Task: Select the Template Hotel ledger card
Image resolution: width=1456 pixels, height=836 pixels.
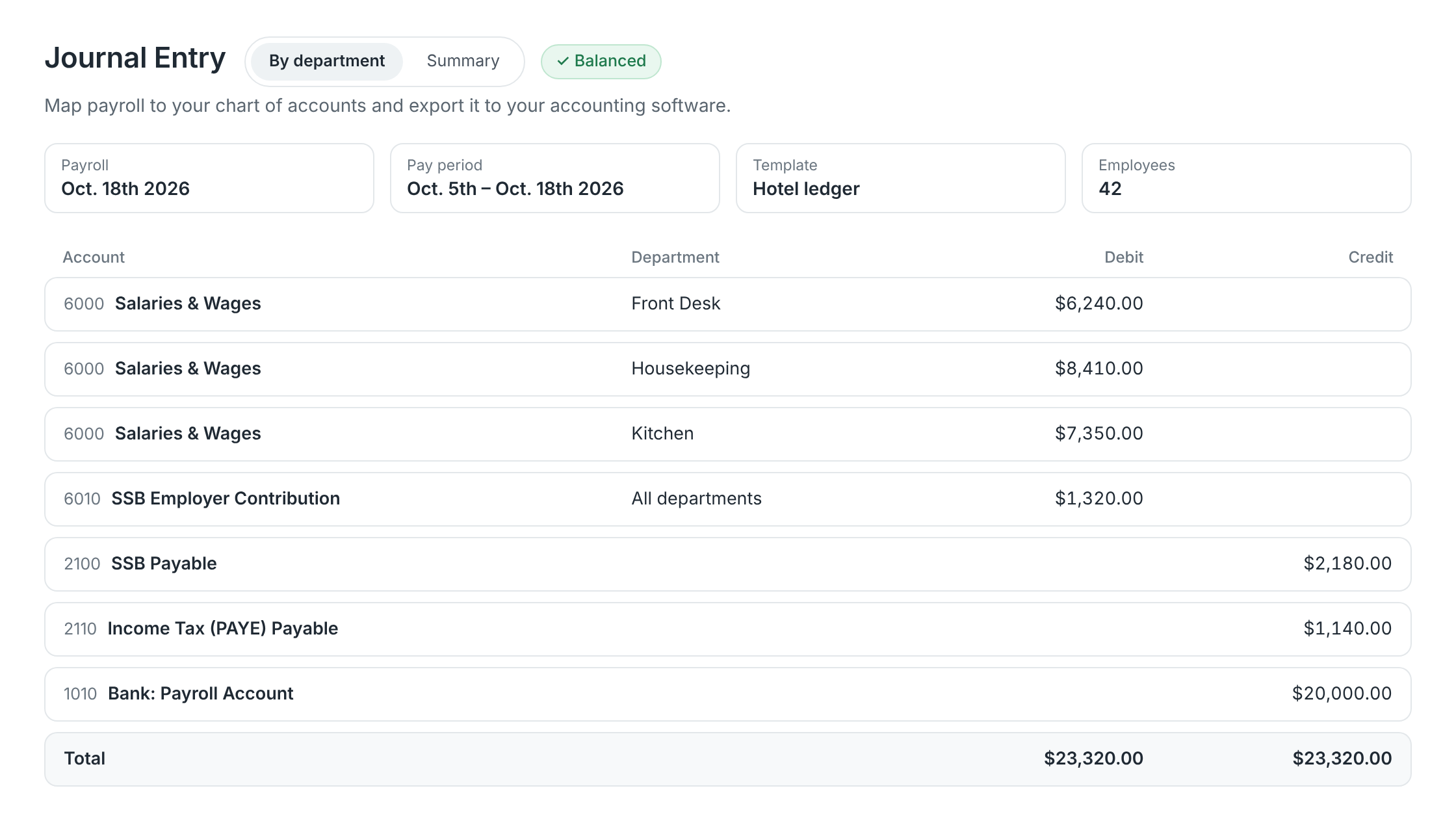Action: (901, 178)
